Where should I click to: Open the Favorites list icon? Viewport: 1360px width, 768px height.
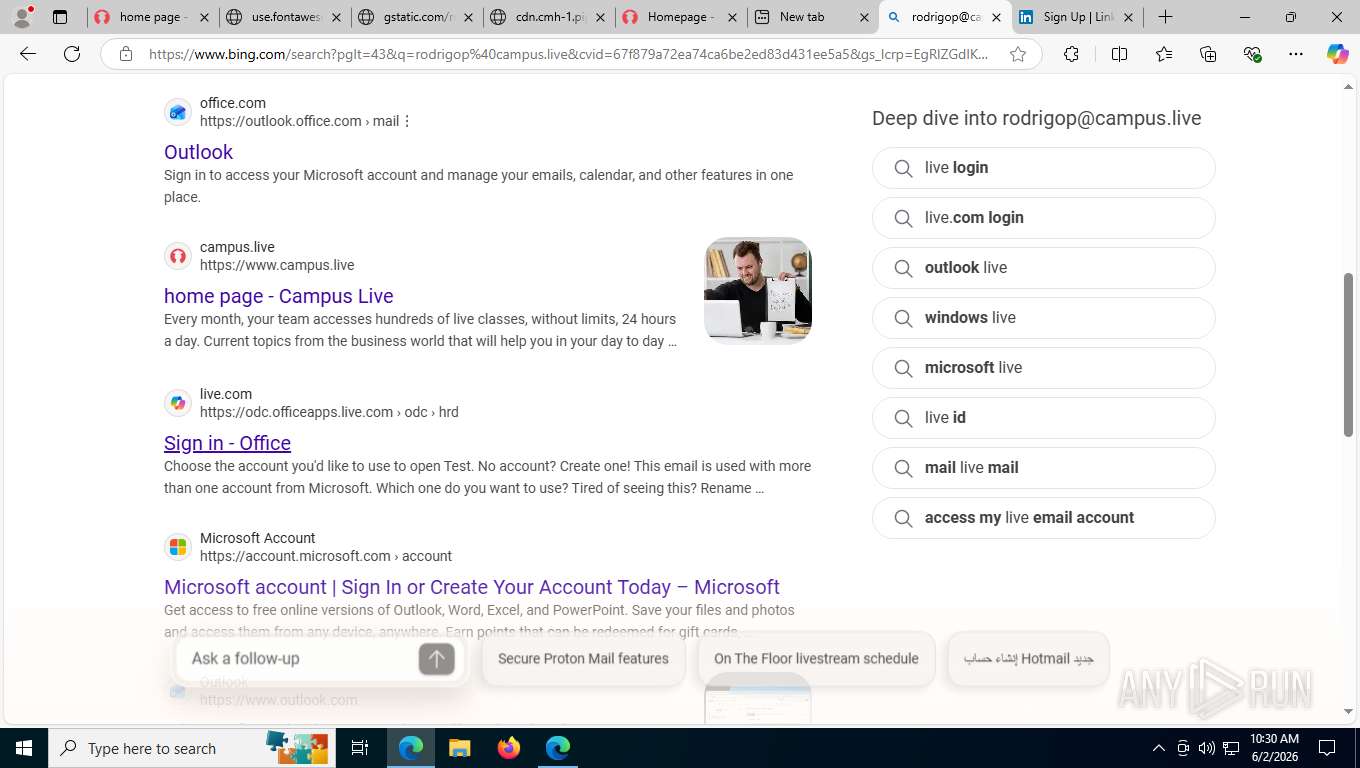[1163, 54]
